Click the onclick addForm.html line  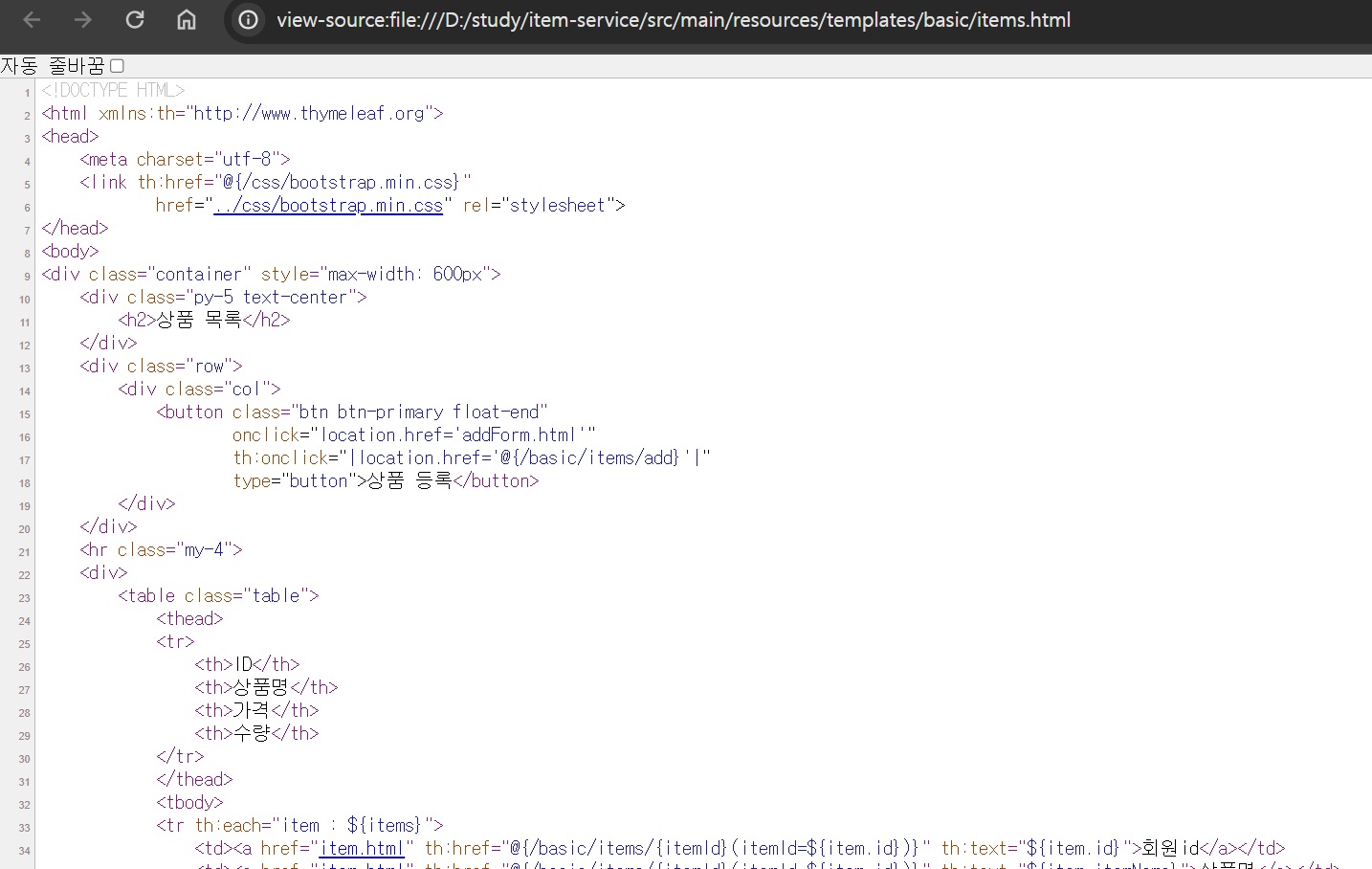414,435
